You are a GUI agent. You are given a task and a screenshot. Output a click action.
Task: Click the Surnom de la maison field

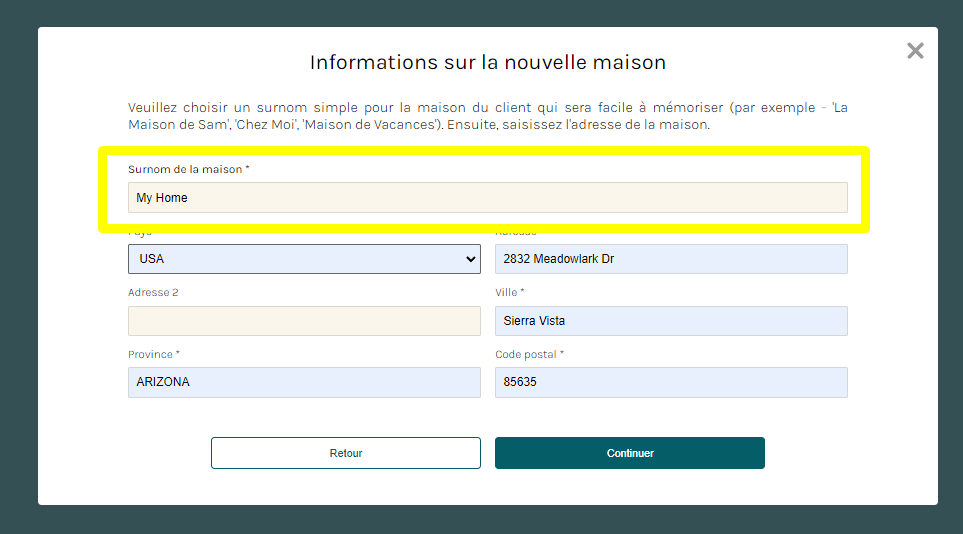click(x=488, y=197)
